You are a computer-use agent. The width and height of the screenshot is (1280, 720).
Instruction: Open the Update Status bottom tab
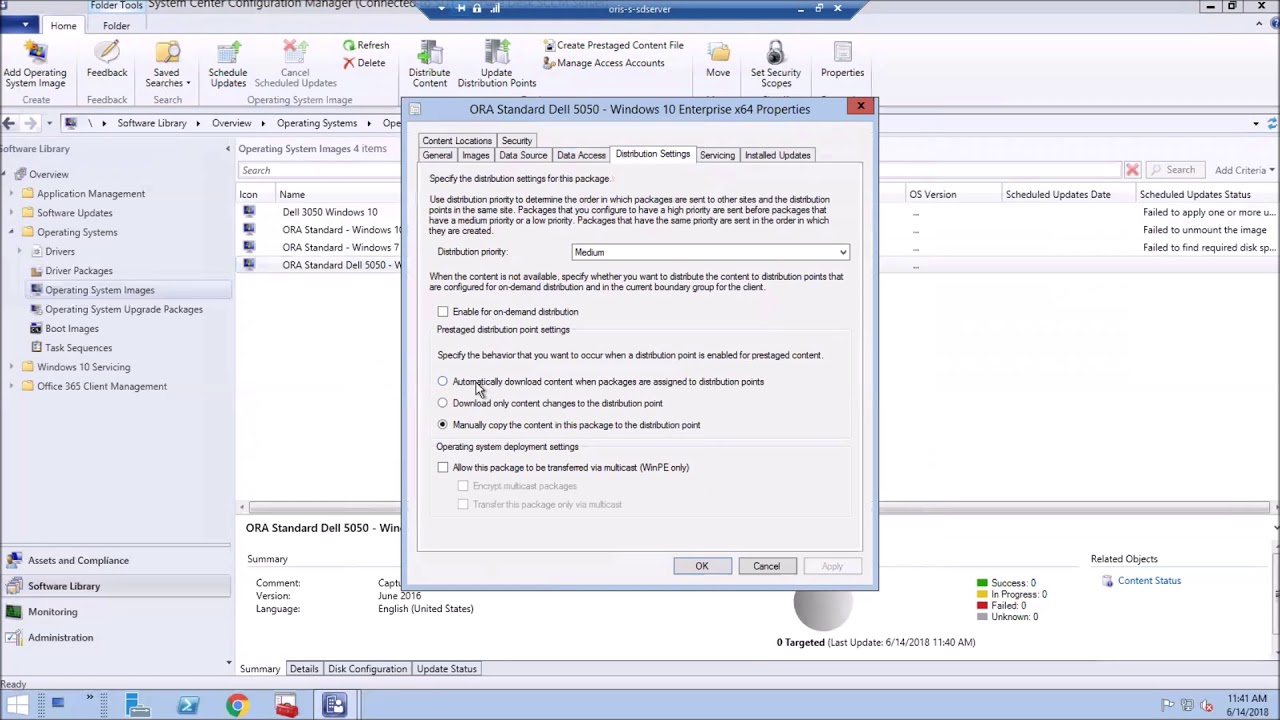pyautogui.click(x=447, y=669)
